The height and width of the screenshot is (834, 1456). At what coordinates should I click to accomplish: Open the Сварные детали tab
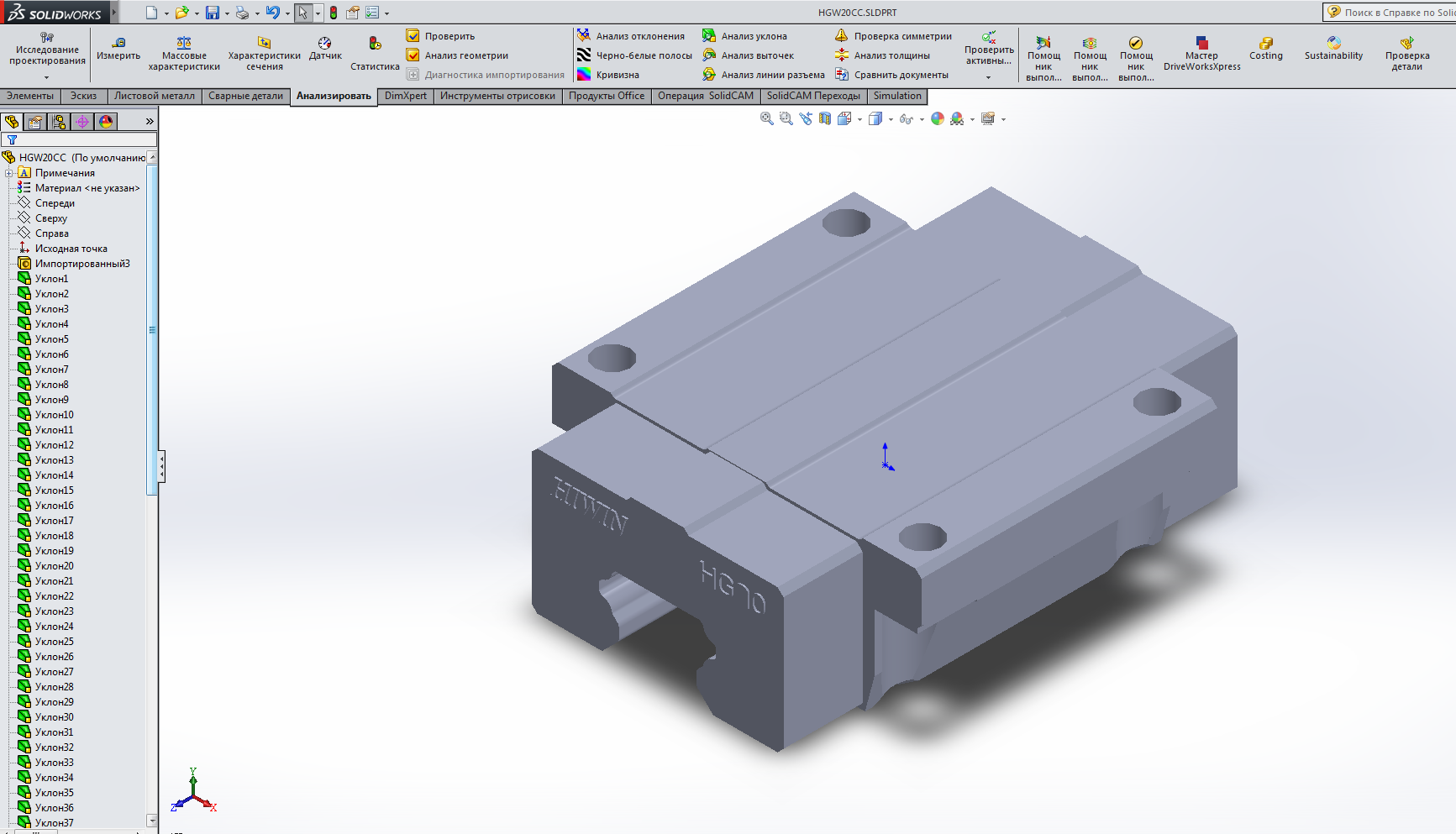point(245,96)
